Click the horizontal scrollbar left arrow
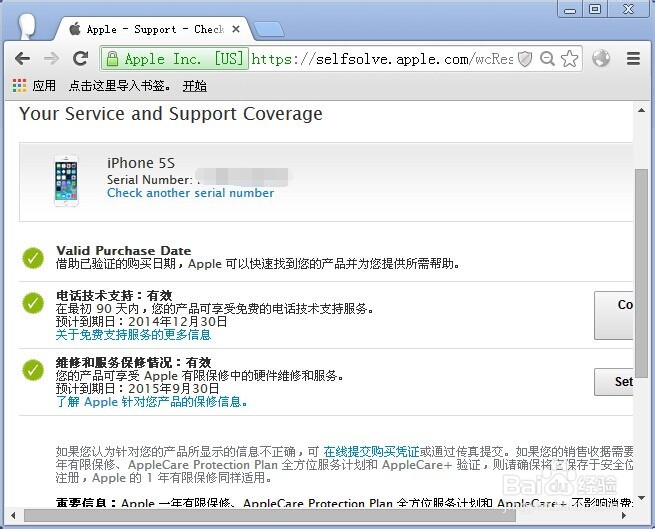Image resolution: width=655 pixels, height=529 pixels. click(x=13, y=515)
